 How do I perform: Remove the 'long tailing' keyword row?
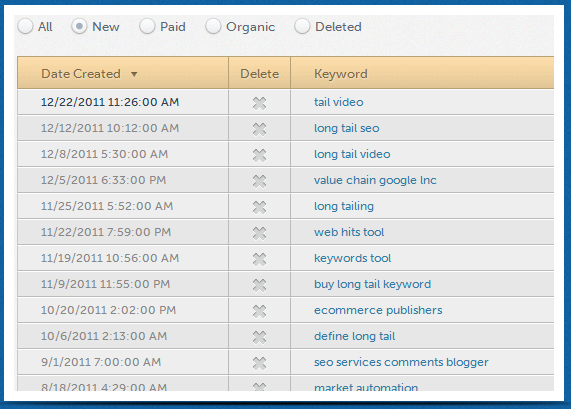tap(259, 207)
